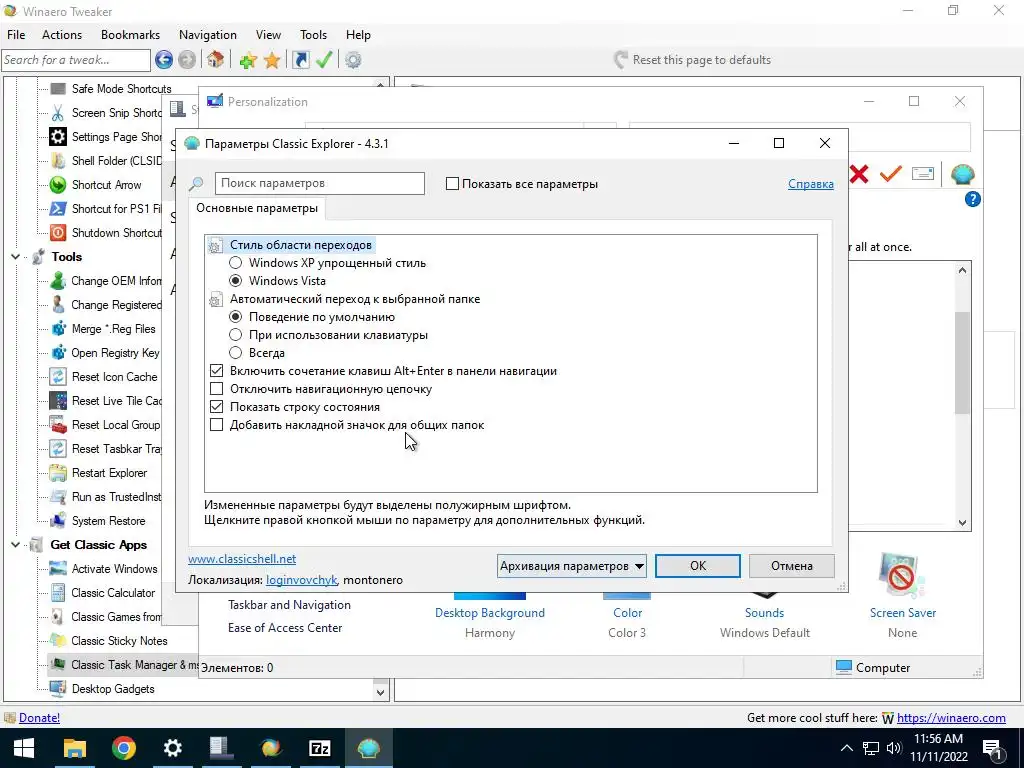Click the green checkmark toolbar icon
This screenshot has width=1024, height=768.
pyautogui.click(x=324, y=60)
